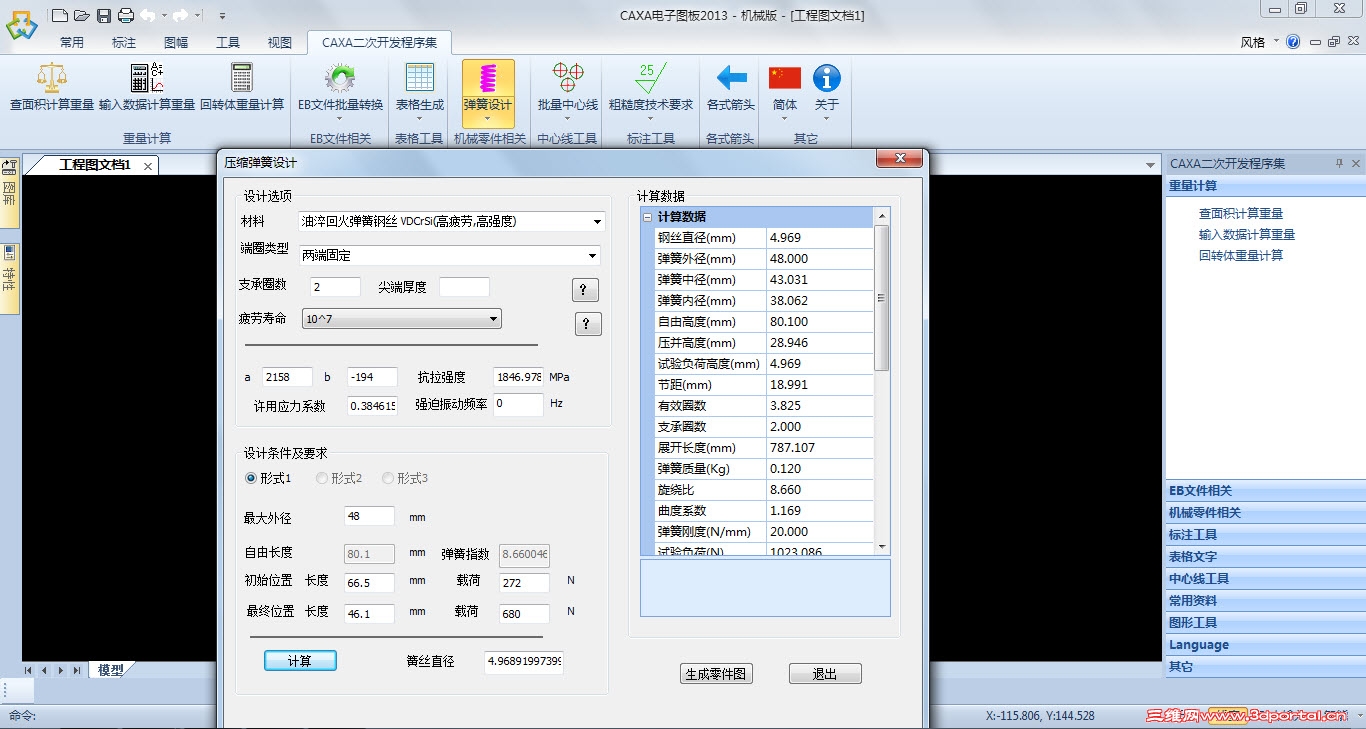
Task: Click the Print icon in quick toolbar
Action: pyautogui.click(x=125, y=15)
